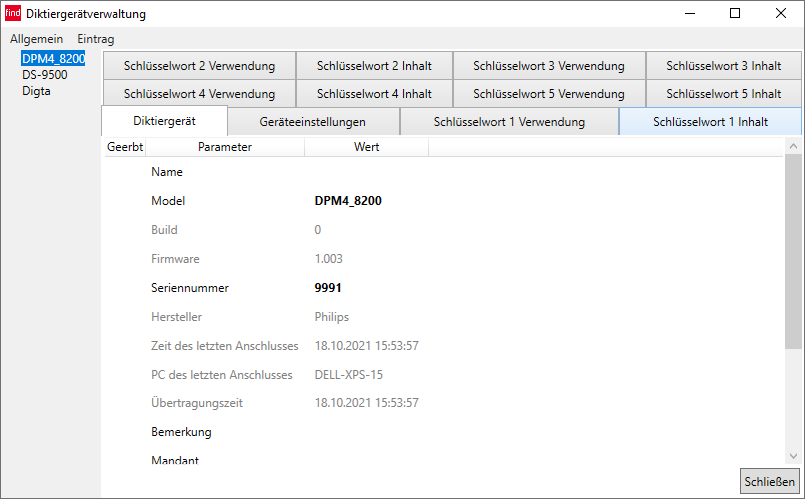Select the Build parameter label
Viewport: 805px width, 499px height.
click(x=164, y=230)
